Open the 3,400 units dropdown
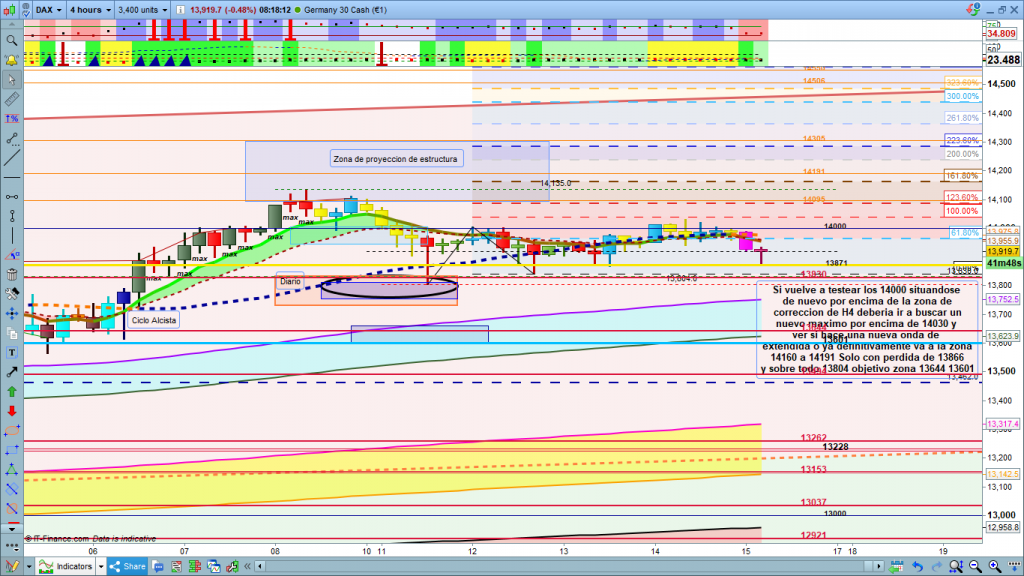This screenshot has height=576, width=1024. coord(143,9)
